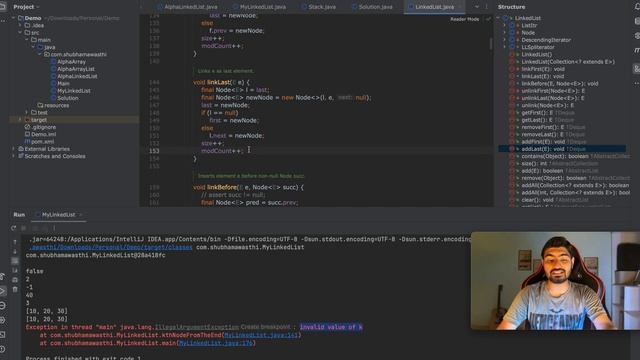Image resolution: width=640 pixels, height=360 pixels.
Task: Switch to MyLinkedList.java editor tab
Action: pyautogui.click(x=260, y=7)
